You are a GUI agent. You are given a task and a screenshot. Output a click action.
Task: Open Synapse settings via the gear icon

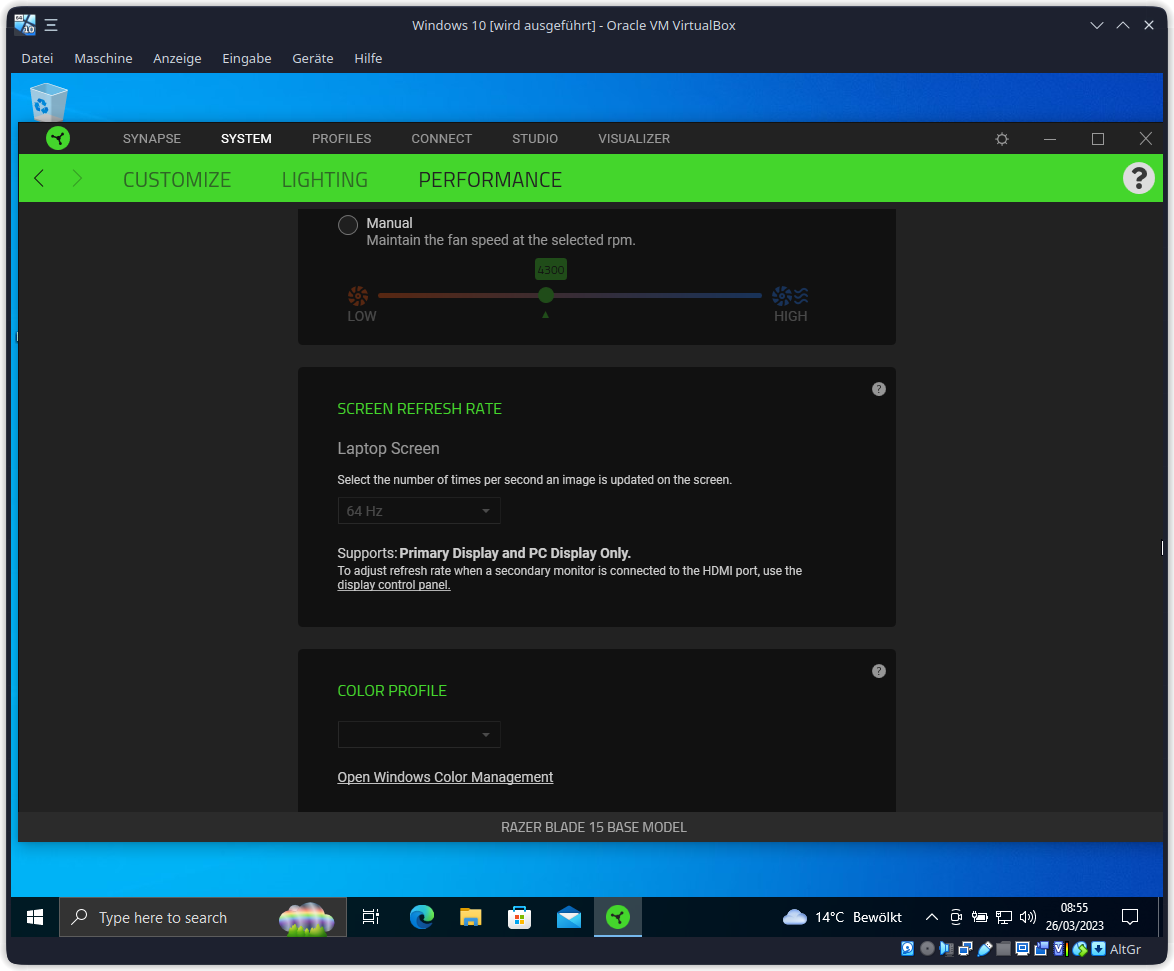point(1001,139)
